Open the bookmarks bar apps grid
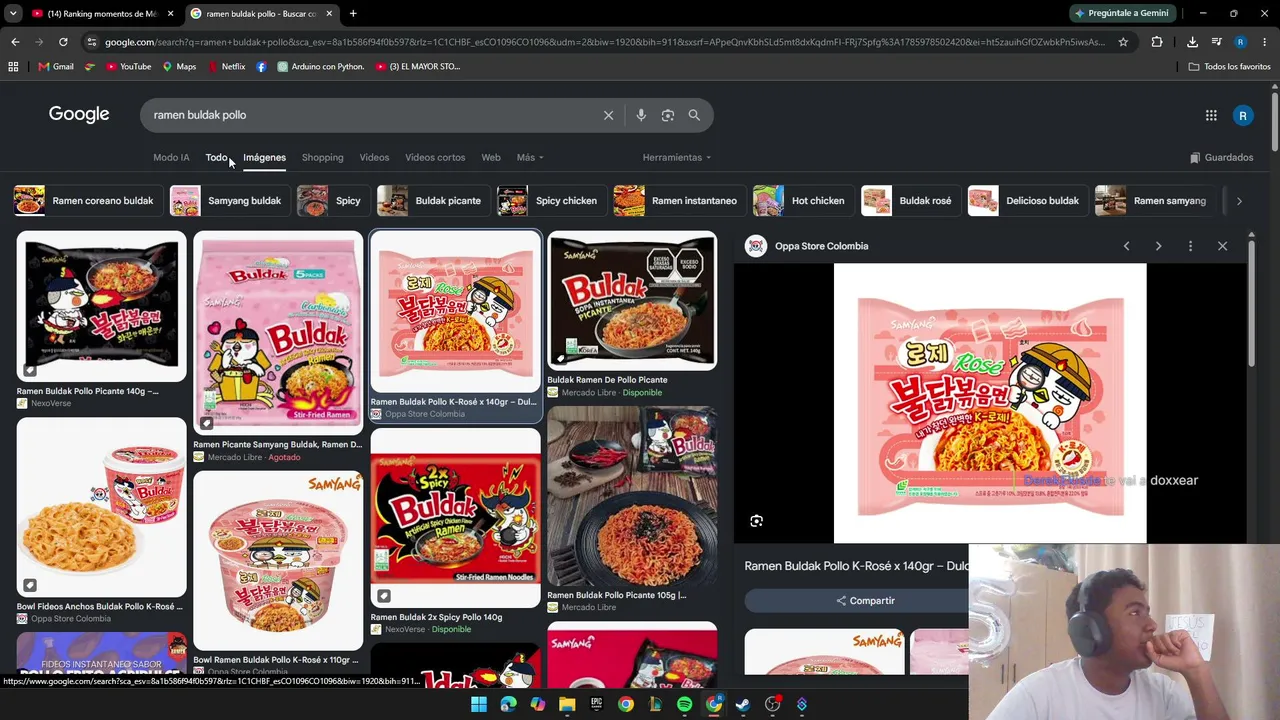The width and height of the screenshot is (1280, 720). [x=13, y=67]
